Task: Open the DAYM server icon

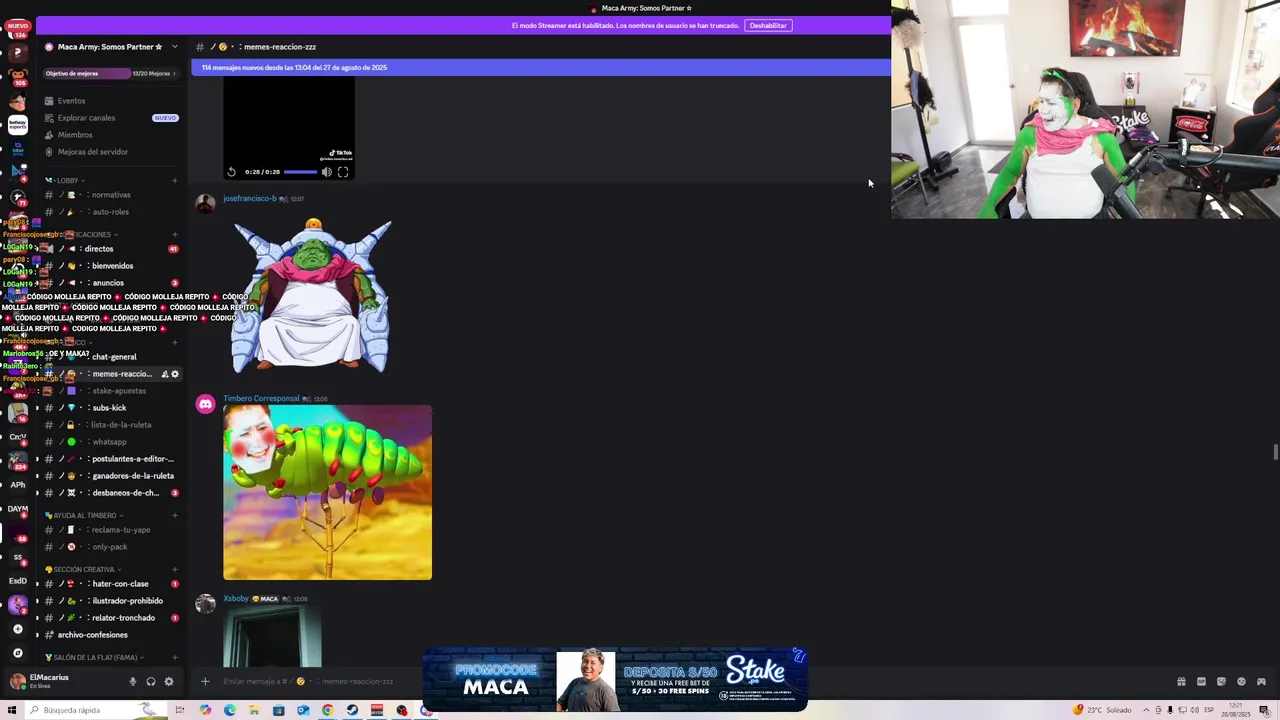Action: point(18,509)
